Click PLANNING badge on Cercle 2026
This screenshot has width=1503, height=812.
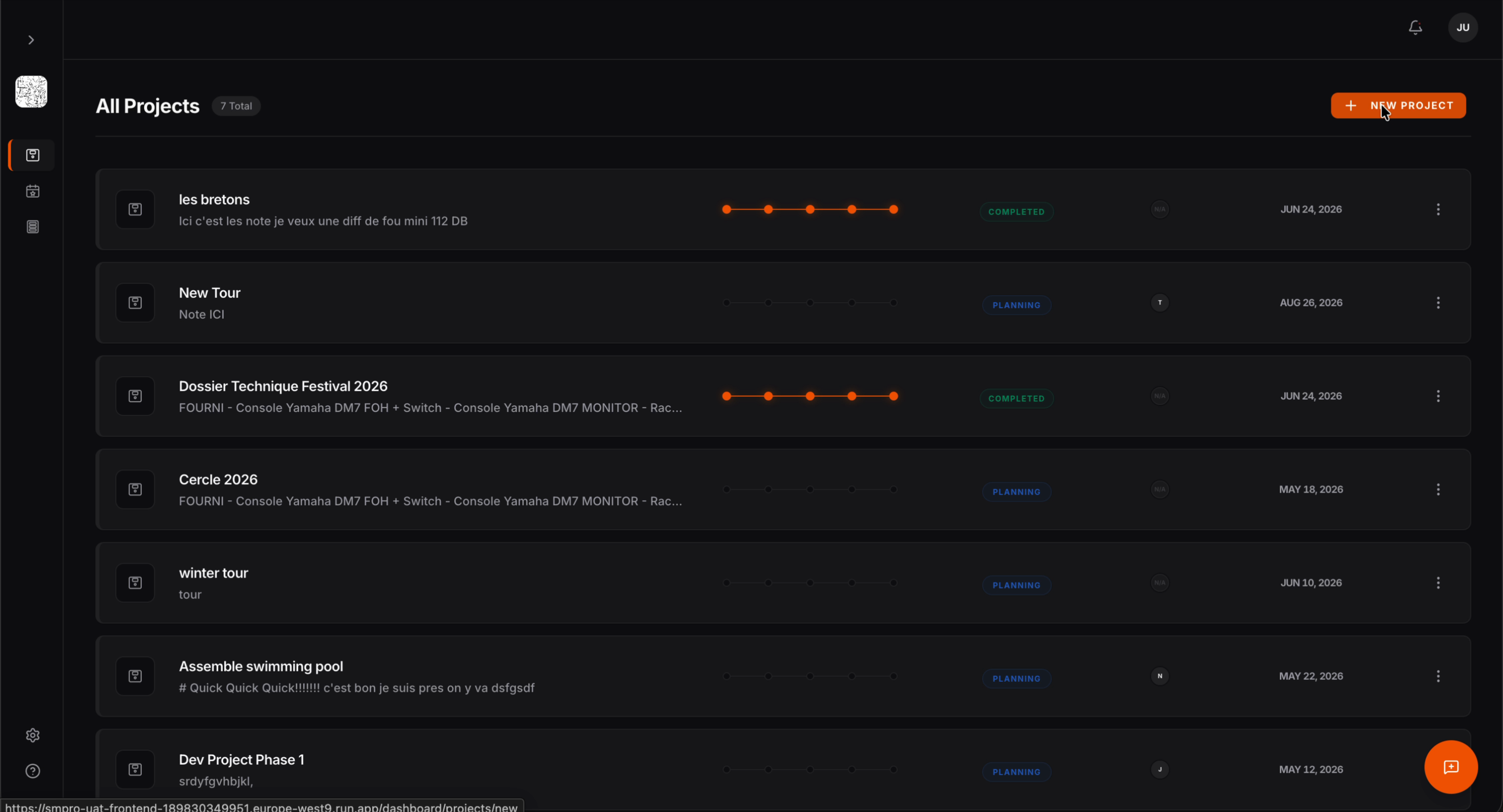pos(1016,492)
